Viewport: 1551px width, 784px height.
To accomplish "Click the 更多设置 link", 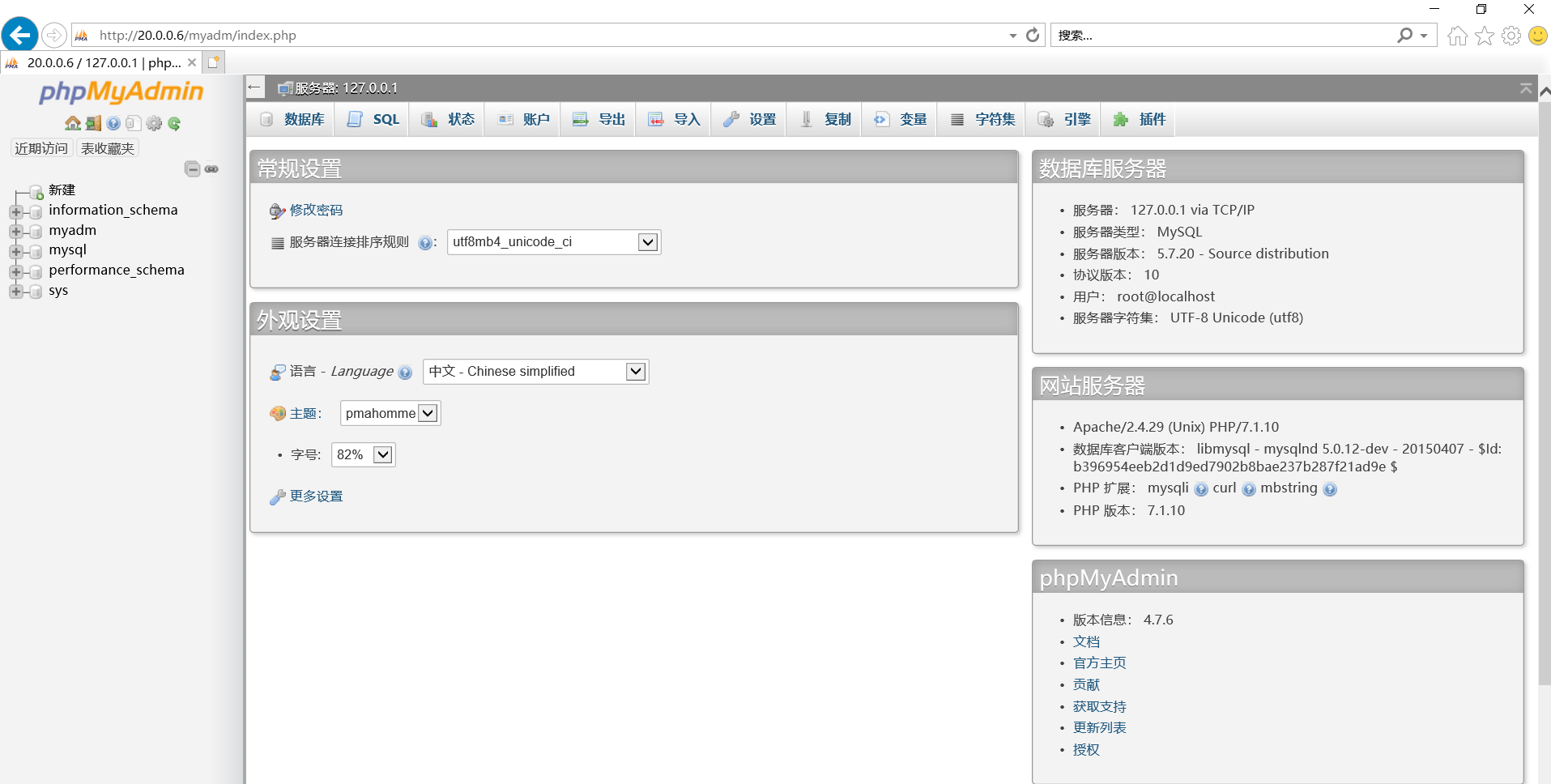I will coord(316,496).
